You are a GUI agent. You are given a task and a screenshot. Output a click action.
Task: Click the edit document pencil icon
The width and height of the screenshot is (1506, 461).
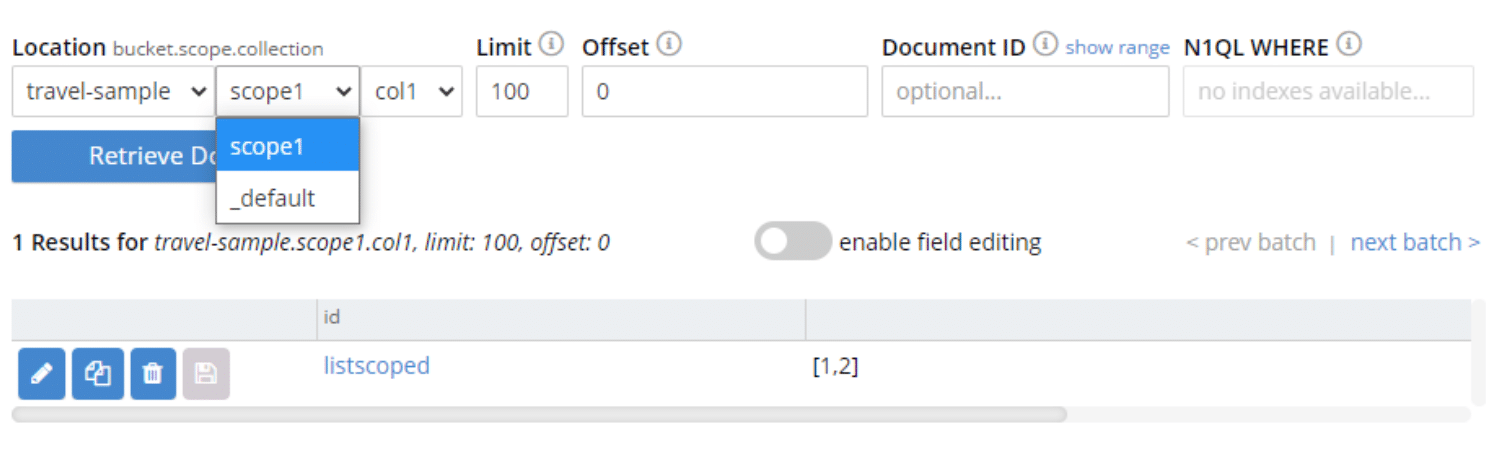41,374
